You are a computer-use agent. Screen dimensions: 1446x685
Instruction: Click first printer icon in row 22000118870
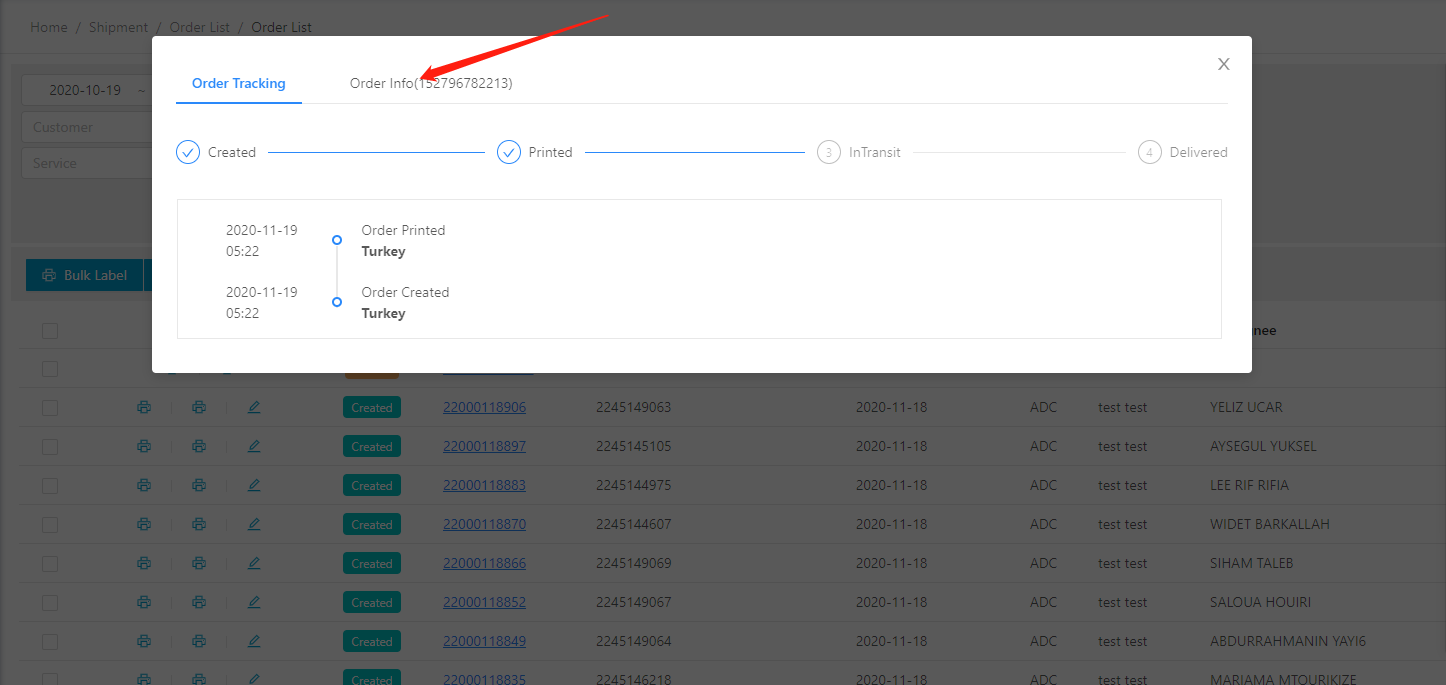(x=144, y=524)
